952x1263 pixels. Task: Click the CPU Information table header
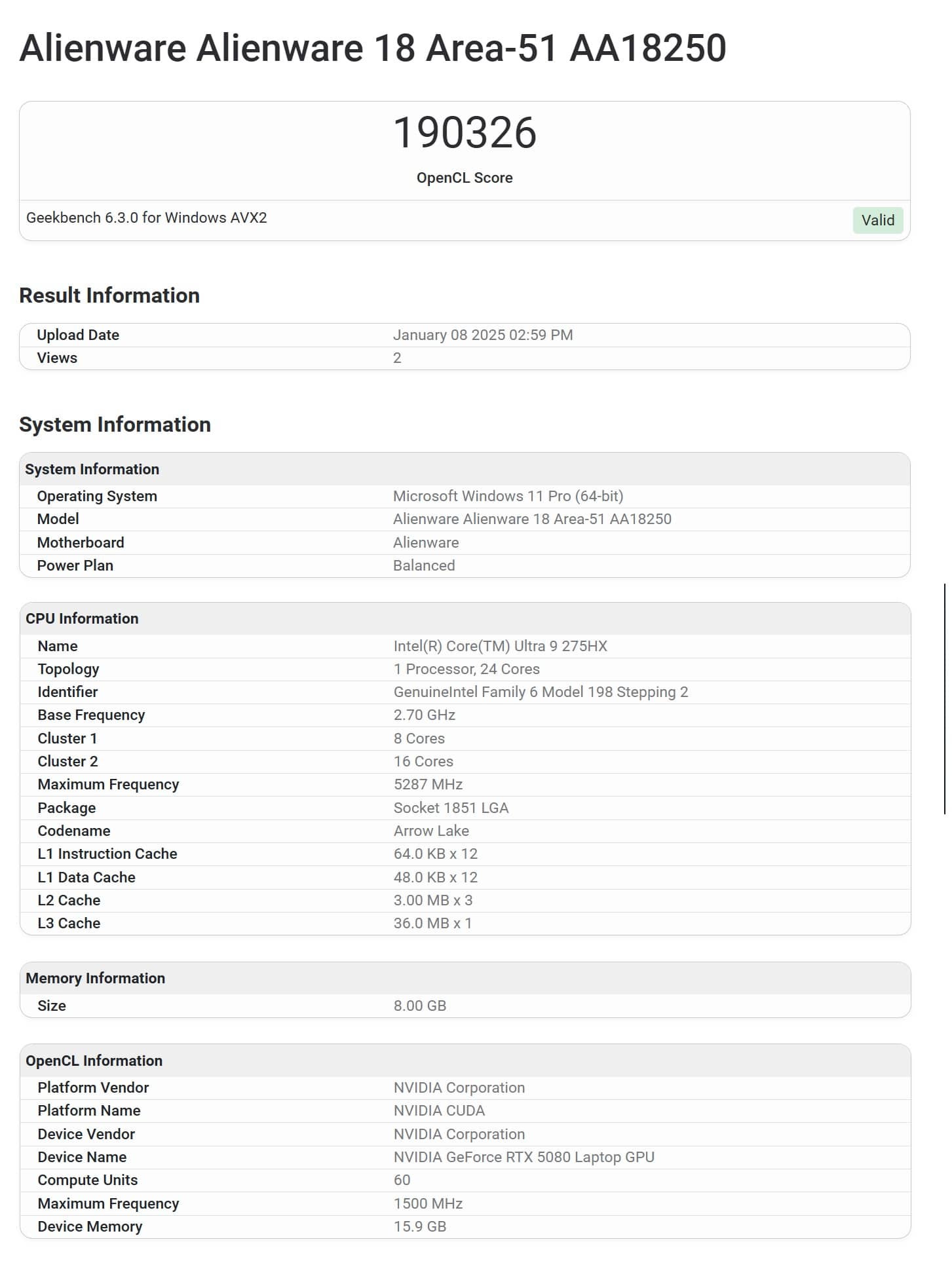point(465,618)
